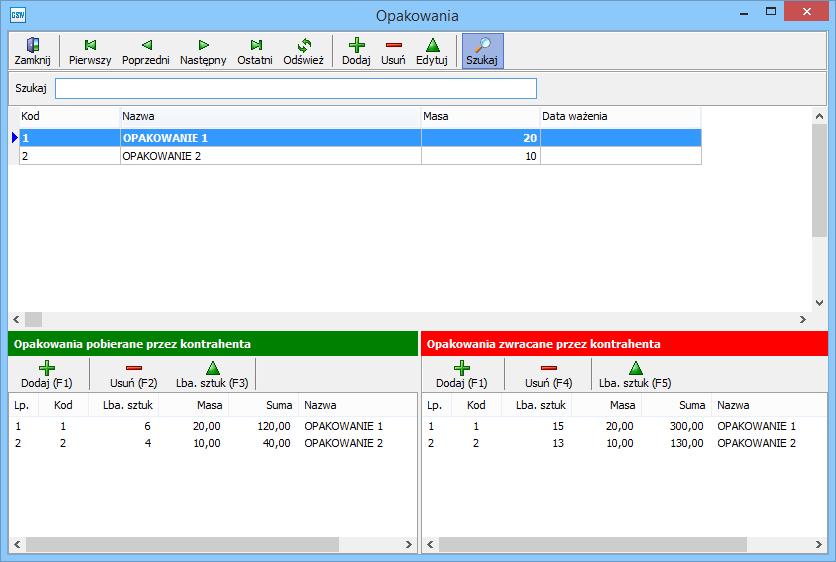Viewport: 836px width, 562px height.
Task: Click OPAKOWANIE 1 in pobierane table
Action: coord(343,426)
